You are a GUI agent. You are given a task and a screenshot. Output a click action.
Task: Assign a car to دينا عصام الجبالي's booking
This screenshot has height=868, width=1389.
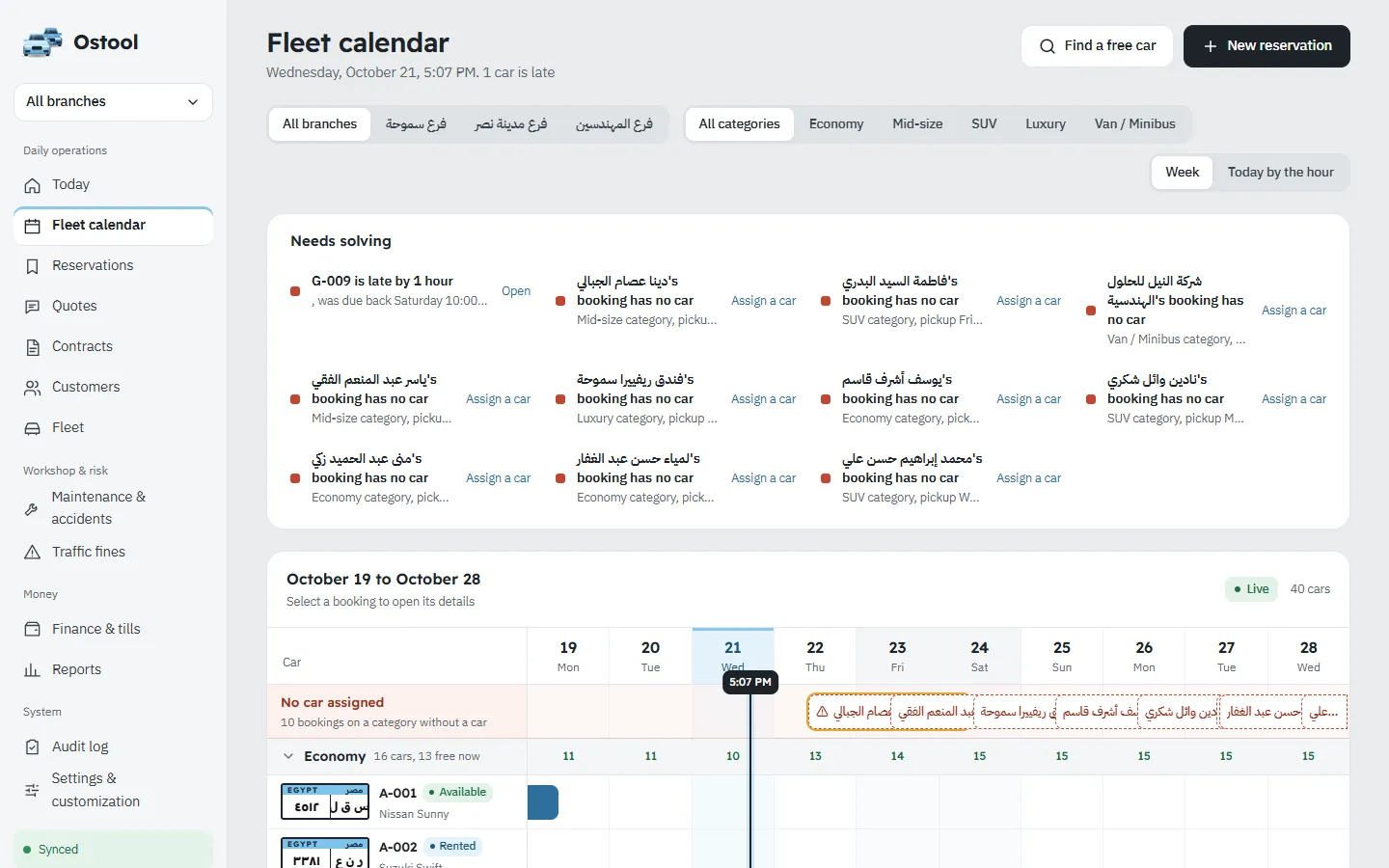763,301
